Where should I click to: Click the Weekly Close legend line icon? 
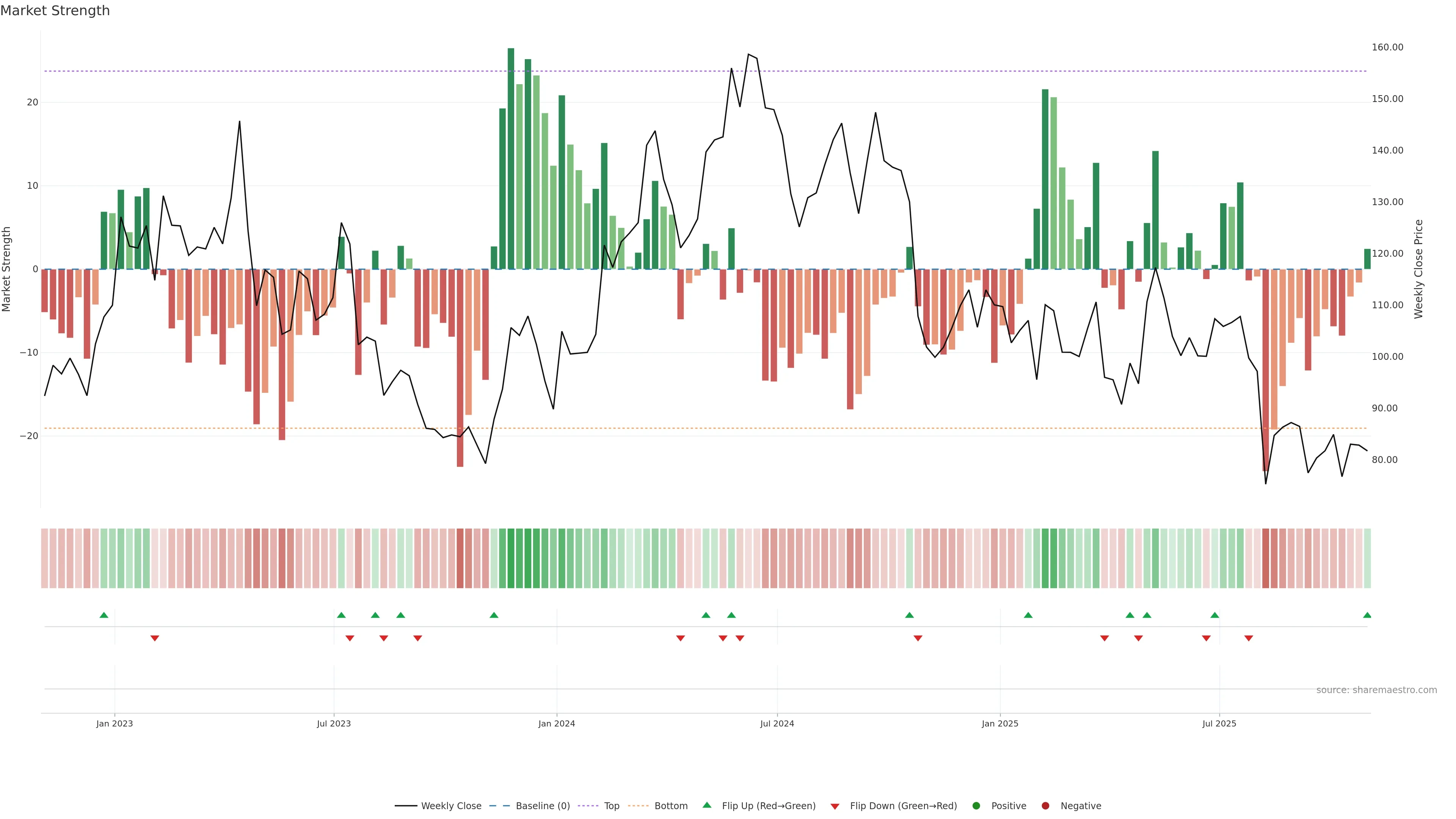coord(406,806)
